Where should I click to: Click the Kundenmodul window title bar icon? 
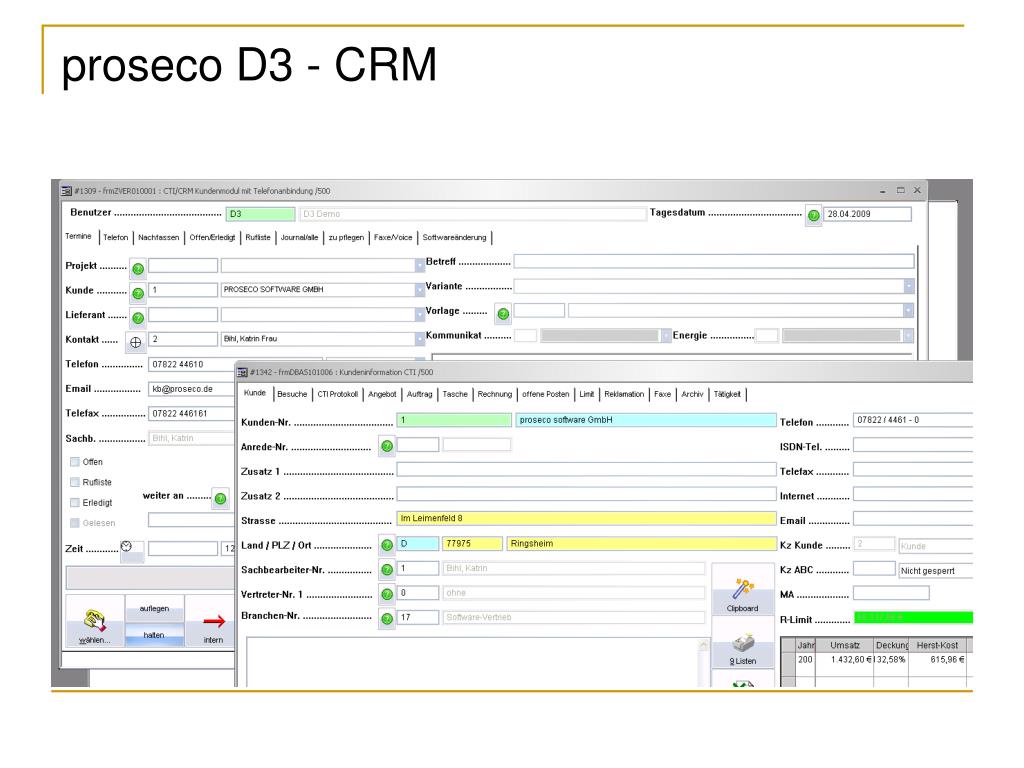click(x=66, y=191)
